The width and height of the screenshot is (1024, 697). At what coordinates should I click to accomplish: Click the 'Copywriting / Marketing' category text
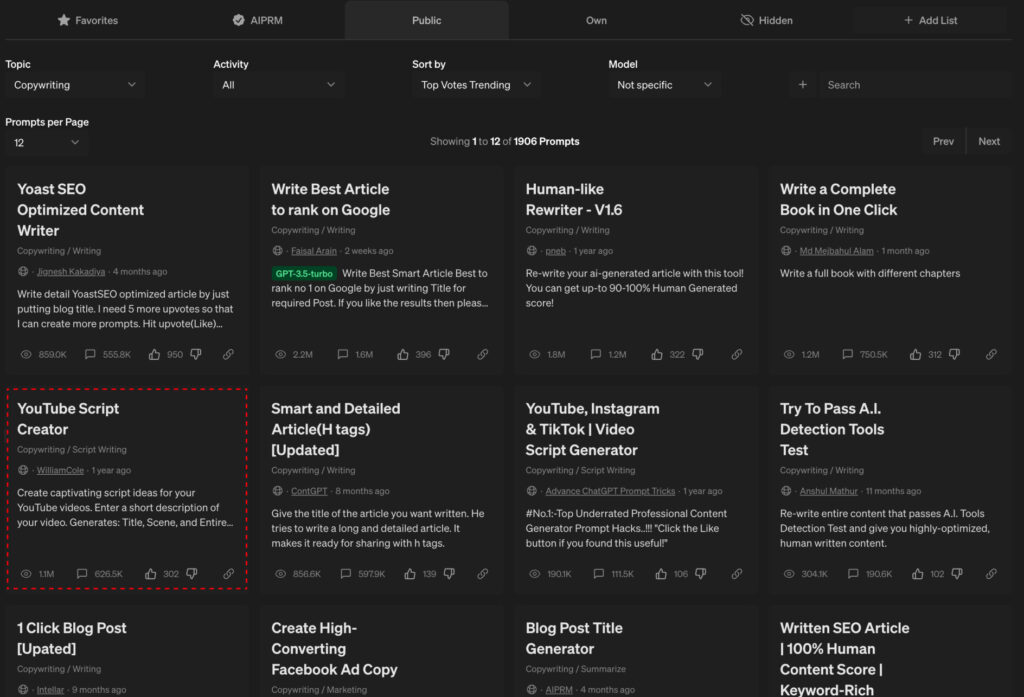[319, 690]
